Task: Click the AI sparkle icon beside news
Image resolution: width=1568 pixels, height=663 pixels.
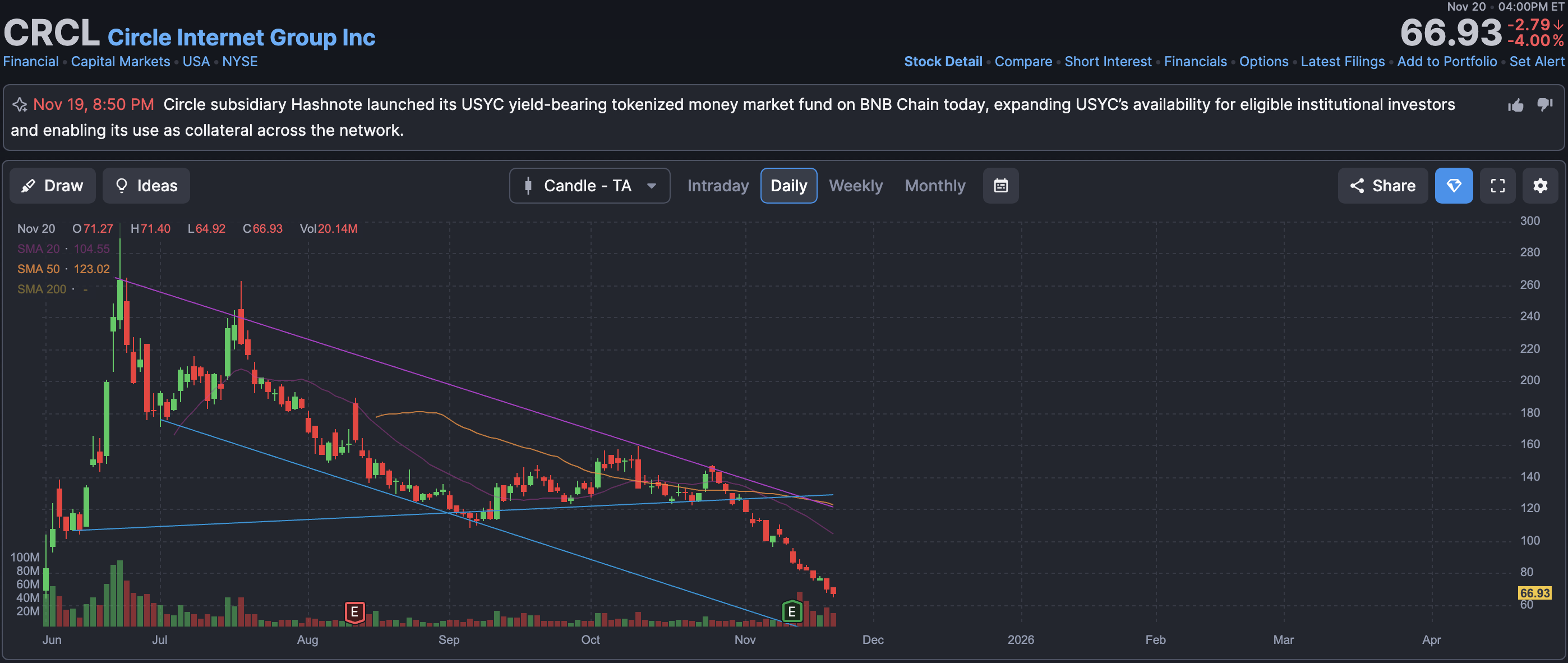Action: [x=20, y=105]
